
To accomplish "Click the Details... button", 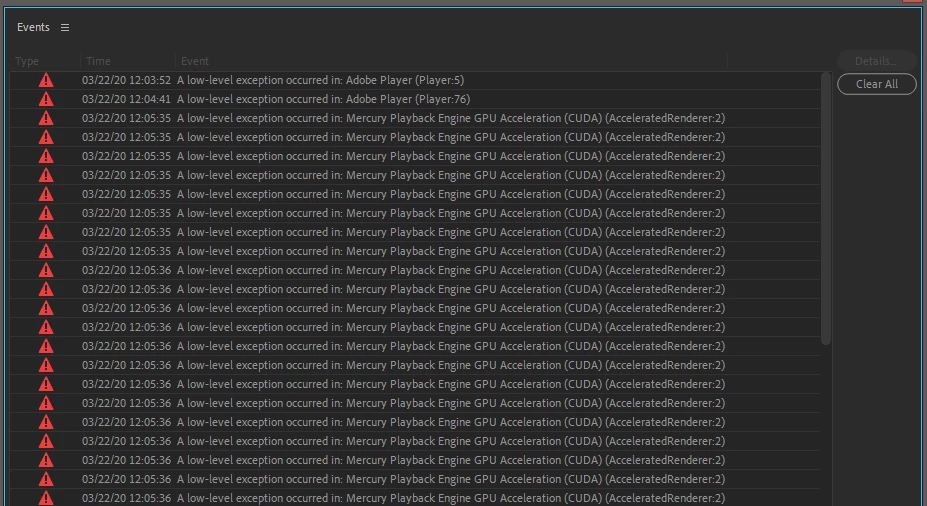I will pyautogui.click(x=877, y=61).
